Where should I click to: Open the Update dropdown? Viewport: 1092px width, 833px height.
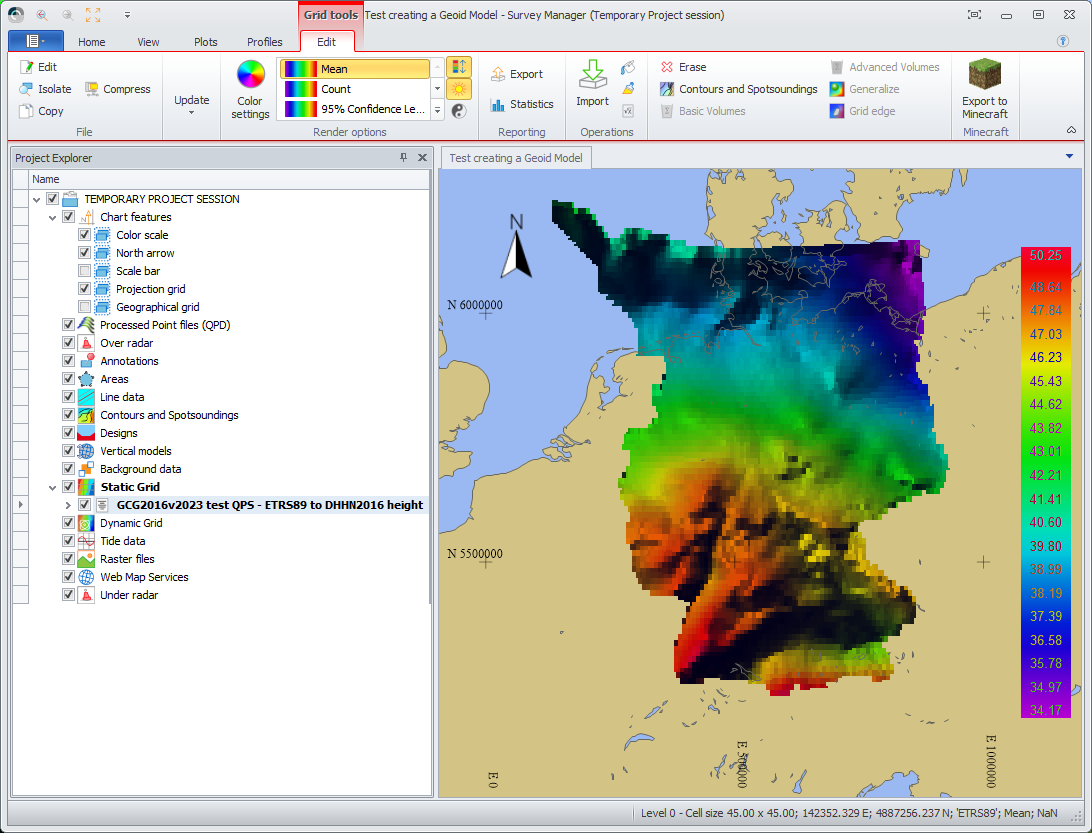tap(191, 104)
